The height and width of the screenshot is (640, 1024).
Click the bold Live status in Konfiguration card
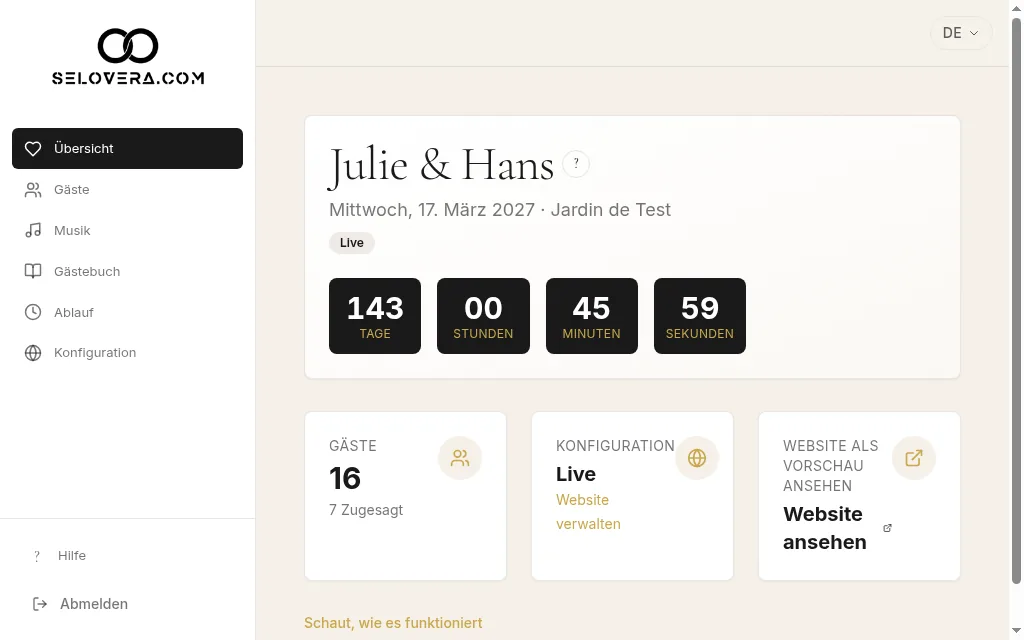[x=575, y=474]
